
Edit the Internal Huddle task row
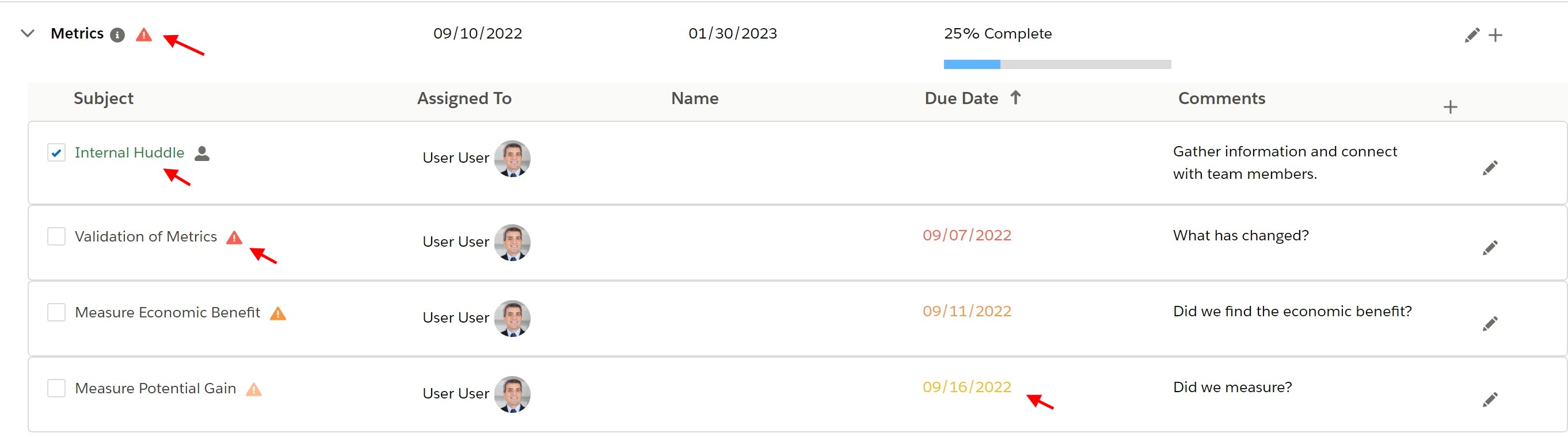coord(1490,168)
